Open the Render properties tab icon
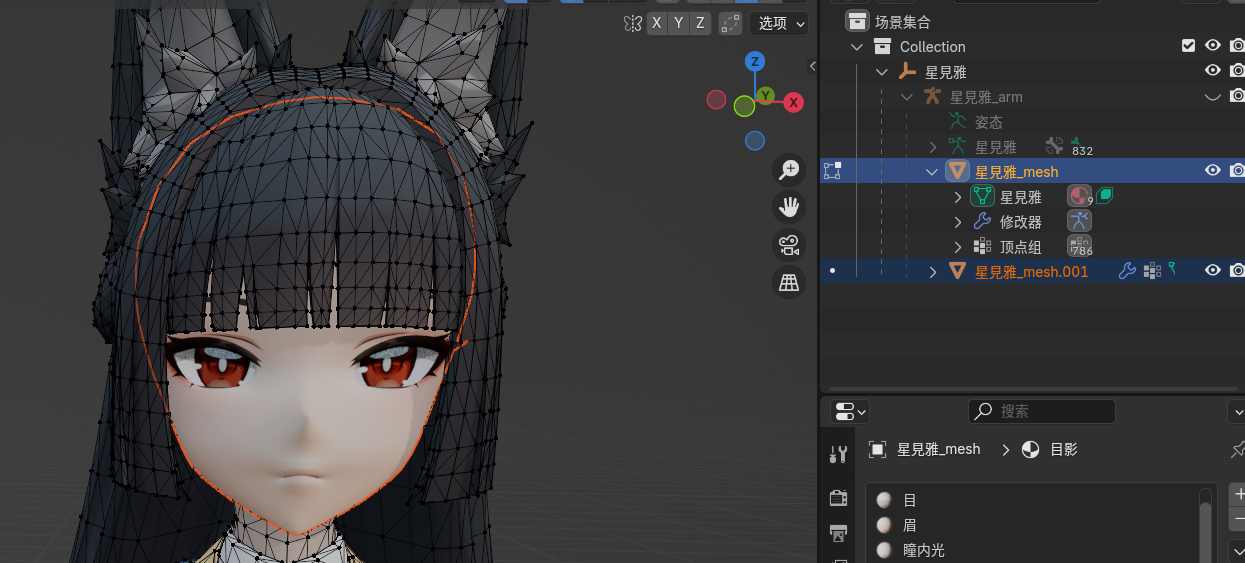Screen dimensions: 1245x563 click(838, 497)
